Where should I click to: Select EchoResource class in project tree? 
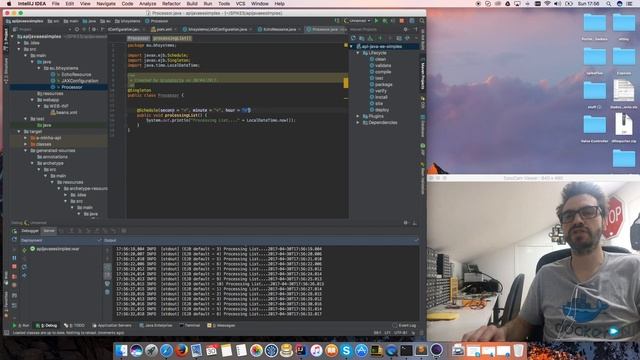pyautogui.click(x=76, y=74)
